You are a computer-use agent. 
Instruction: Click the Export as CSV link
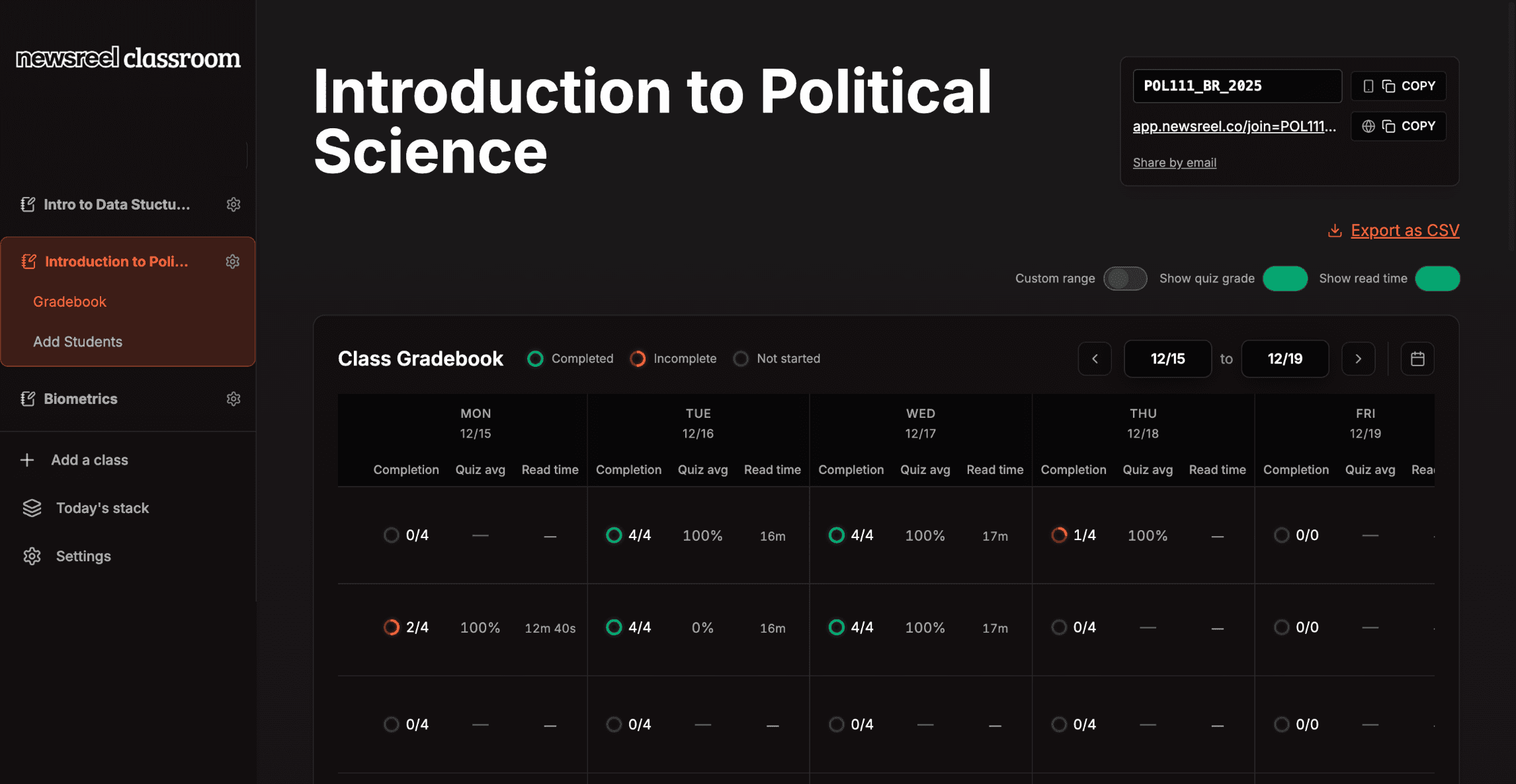pos(1404,230)
